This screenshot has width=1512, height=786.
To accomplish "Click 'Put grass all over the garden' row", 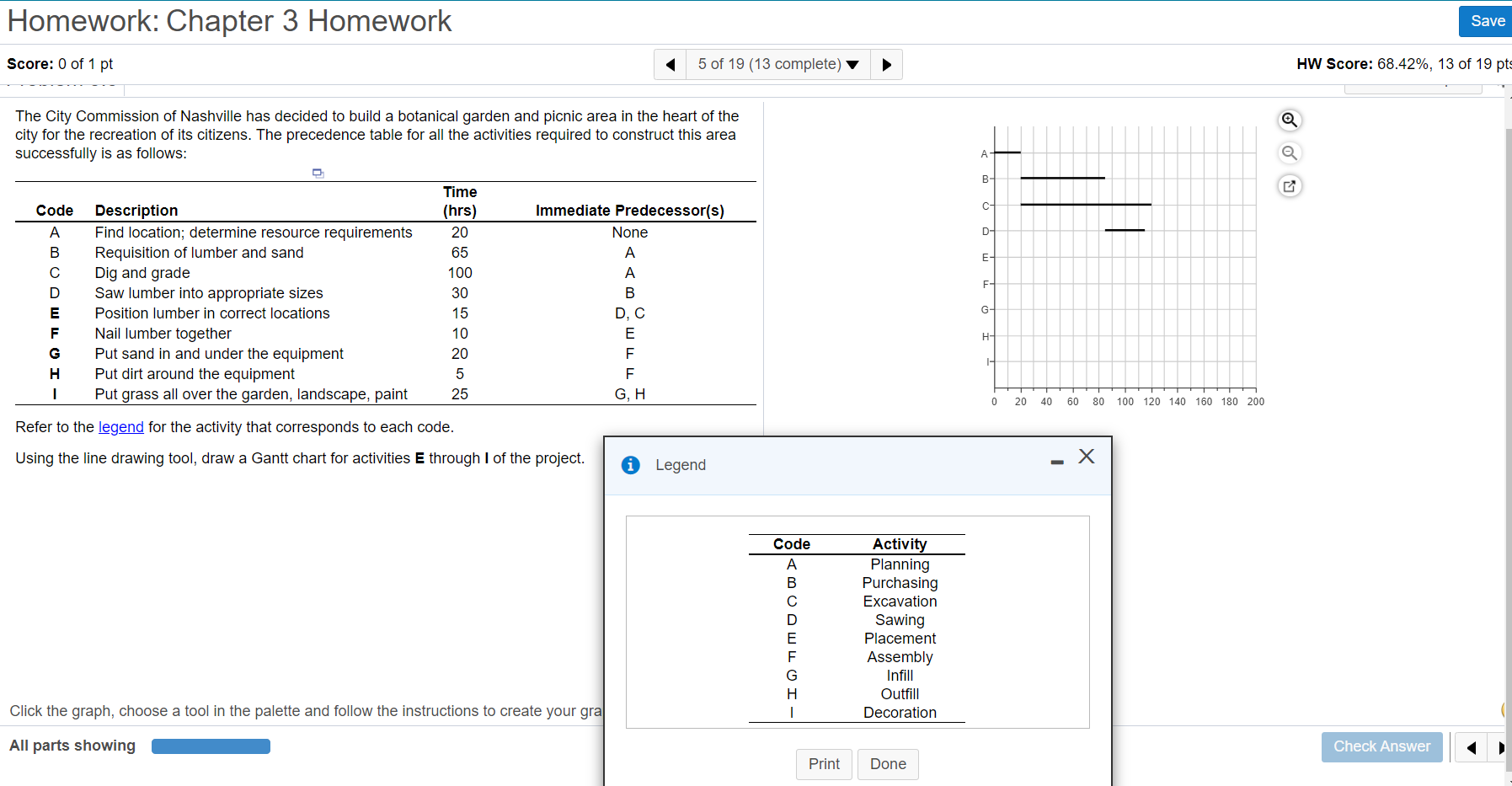I will [x=385, y=394].
